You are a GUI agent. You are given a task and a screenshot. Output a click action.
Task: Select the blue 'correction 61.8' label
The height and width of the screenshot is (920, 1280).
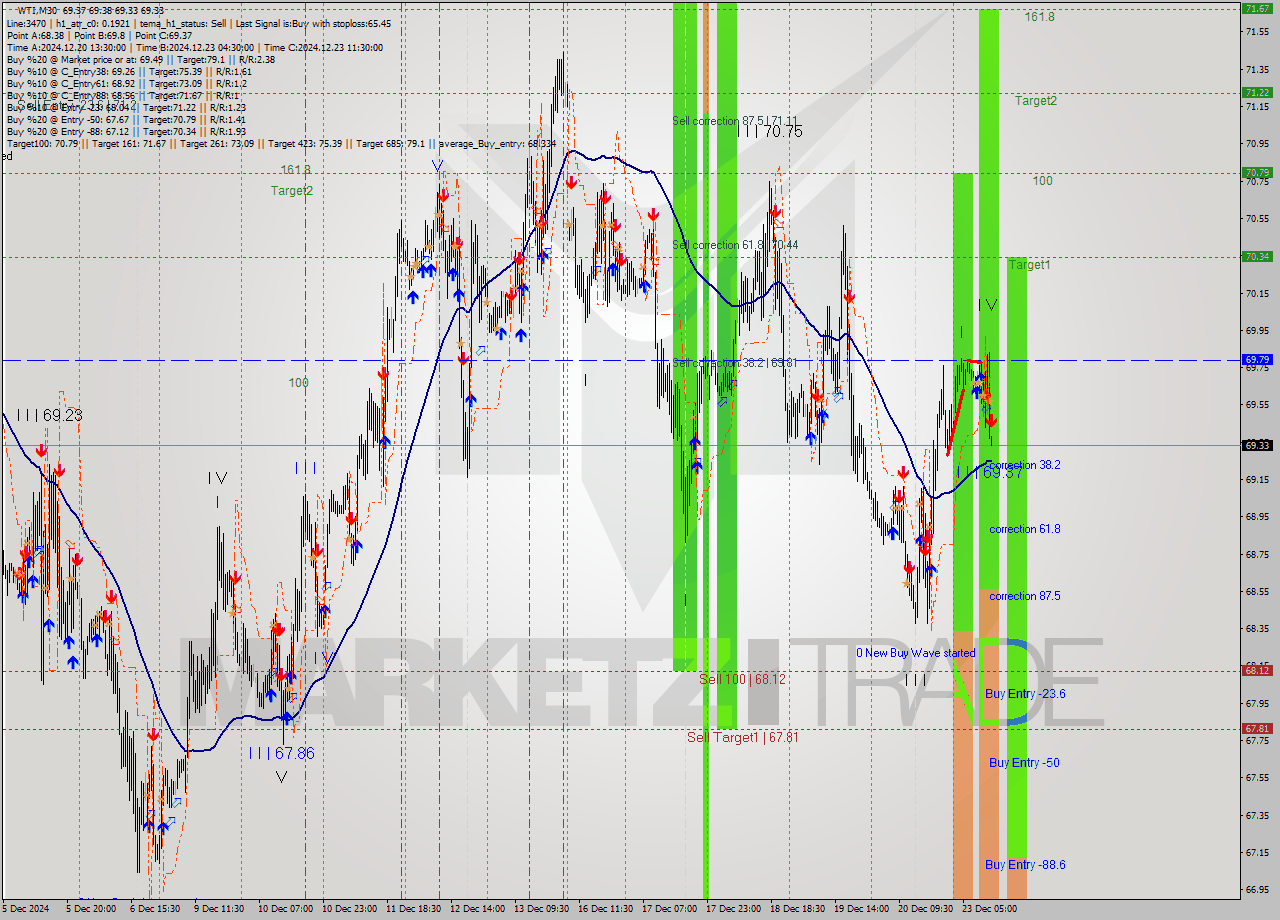(1025, 529)
